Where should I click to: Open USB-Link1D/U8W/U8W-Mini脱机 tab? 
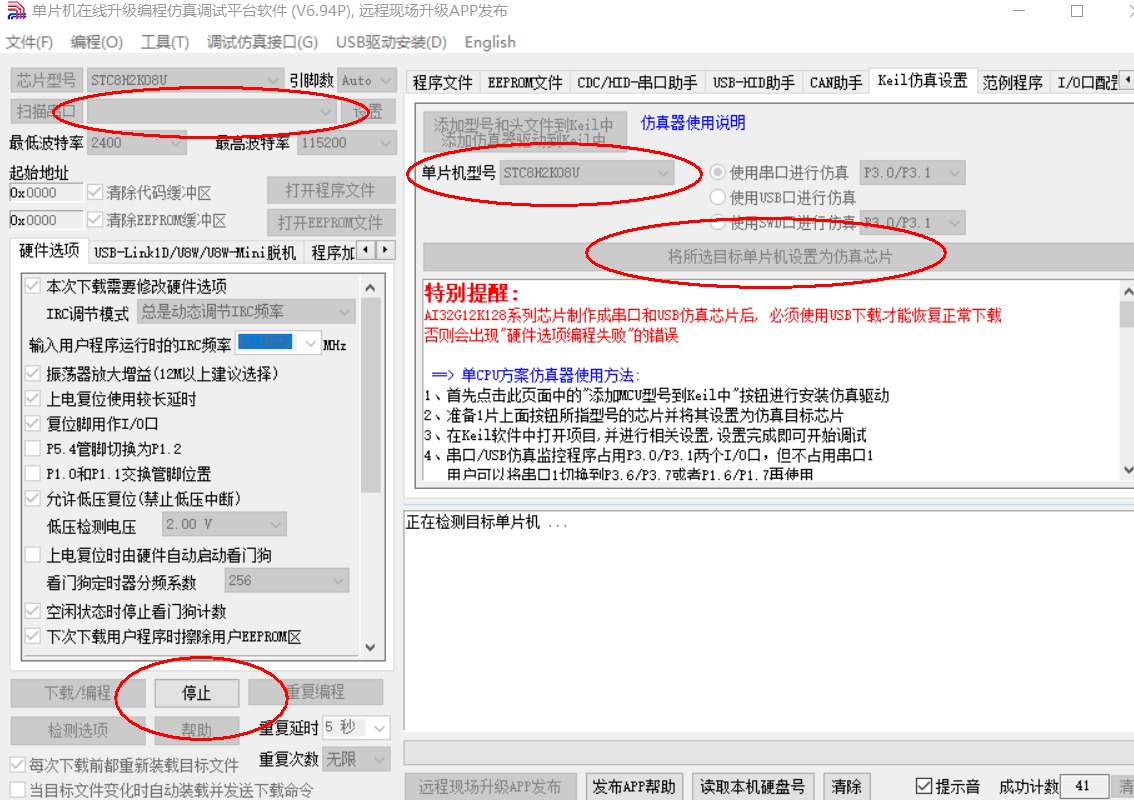[x=195, y=252]
